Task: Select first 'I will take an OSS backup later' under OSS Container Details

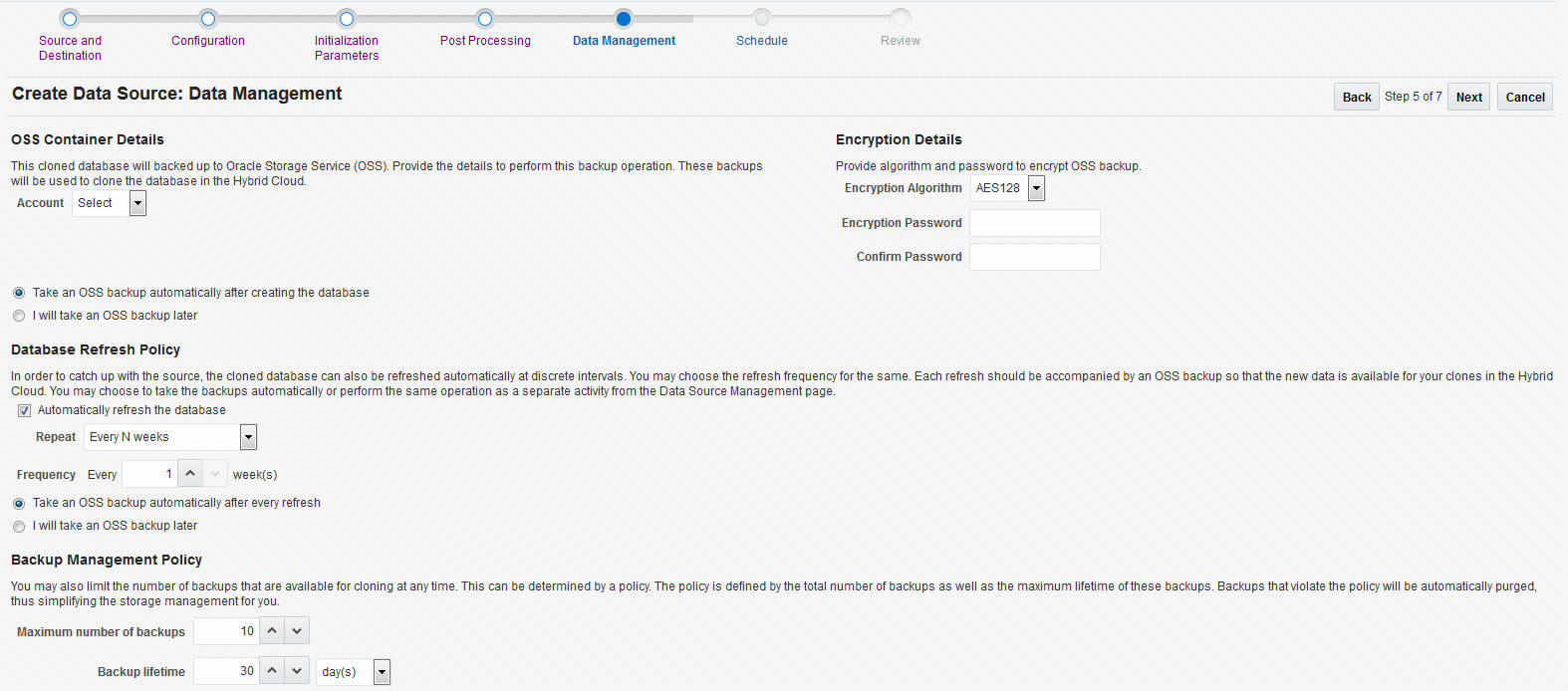Action: coord(19,316)
